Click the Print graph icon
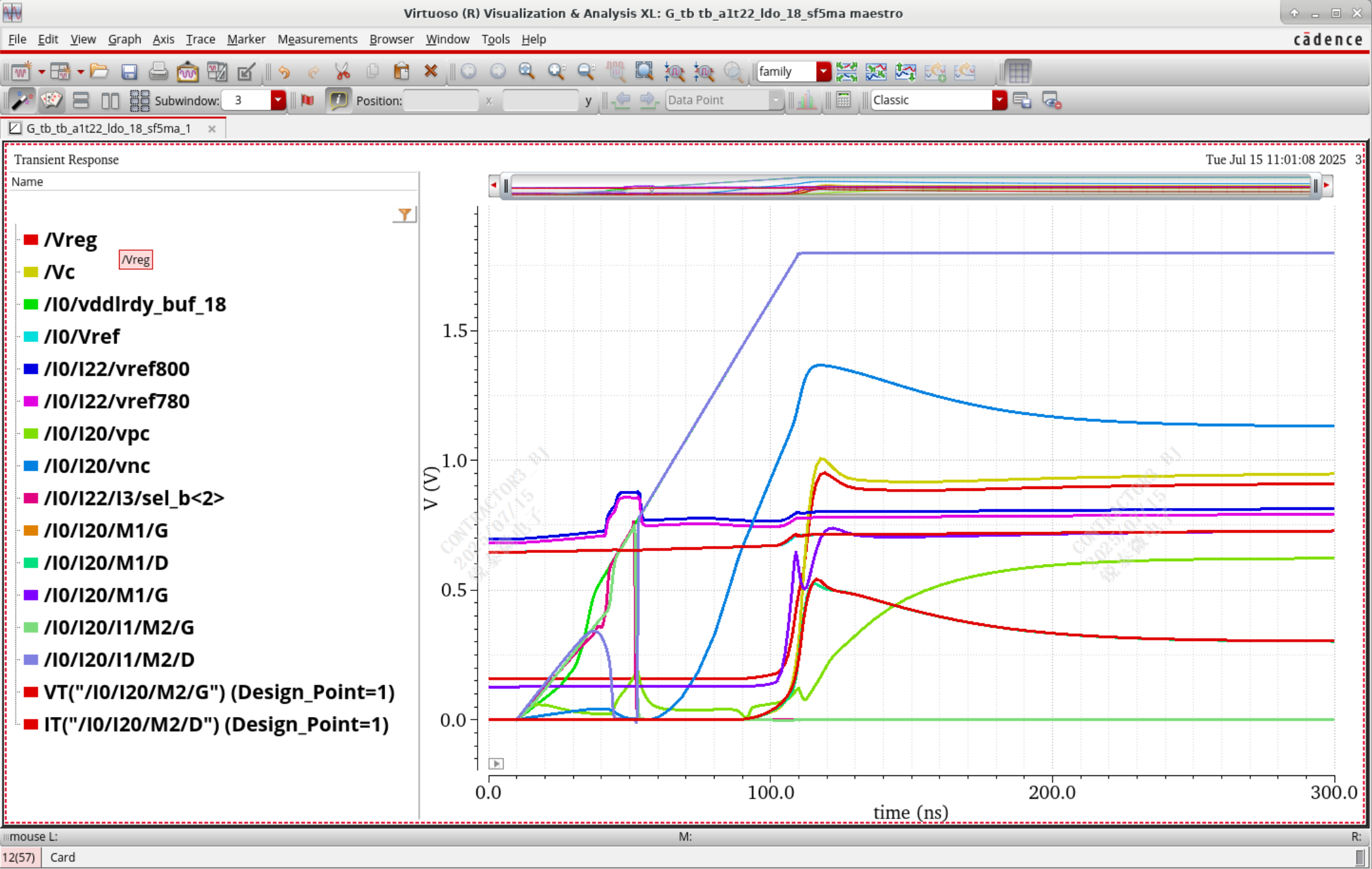The height and width of the screenshot is (869, 1372). click(158, 72)
